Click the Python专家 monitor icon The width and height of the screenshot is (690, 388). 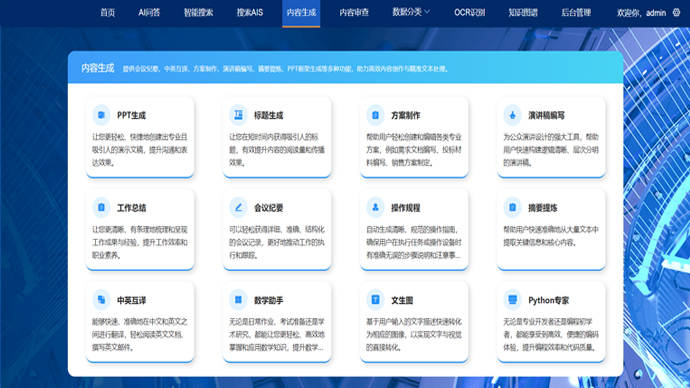(x=512, y=300)
